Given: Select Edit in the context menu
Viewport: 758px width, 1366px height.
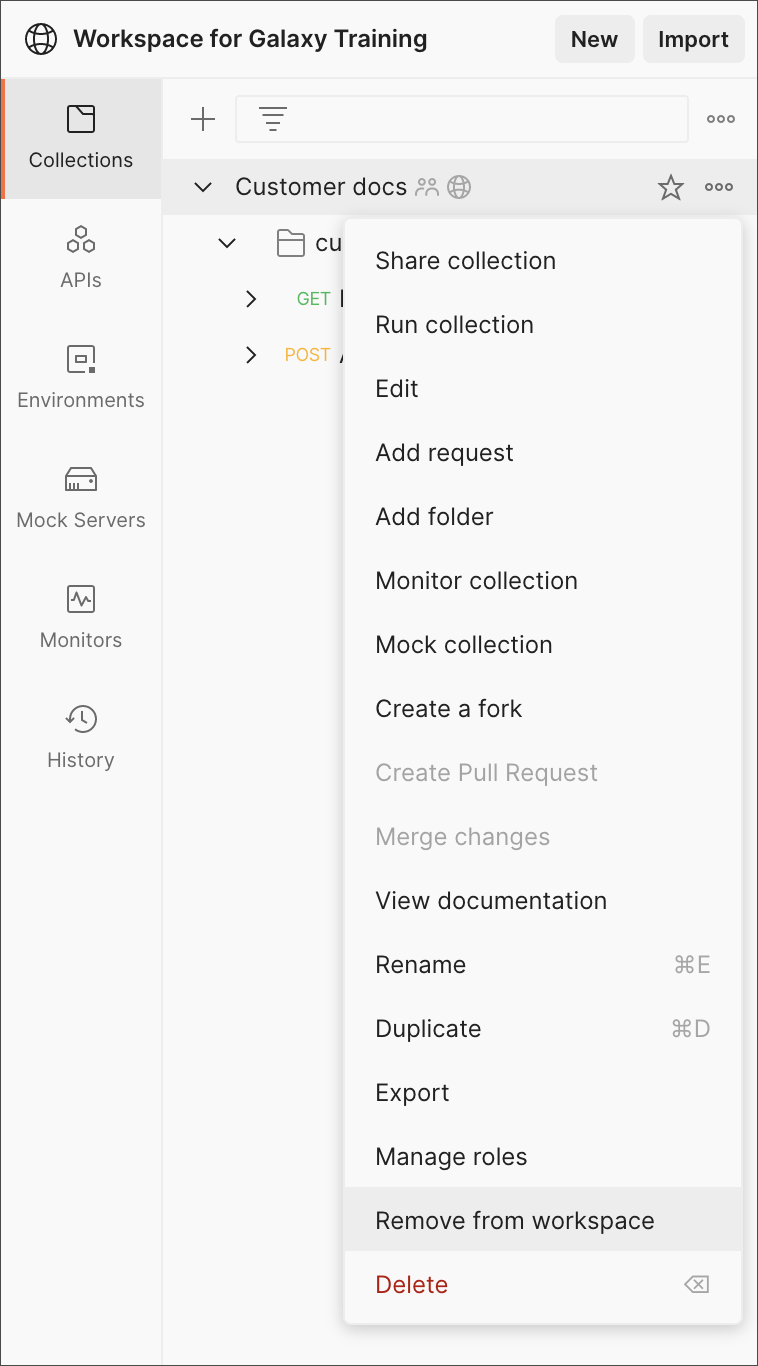Looking at the screenshot, I should [543, 389].
